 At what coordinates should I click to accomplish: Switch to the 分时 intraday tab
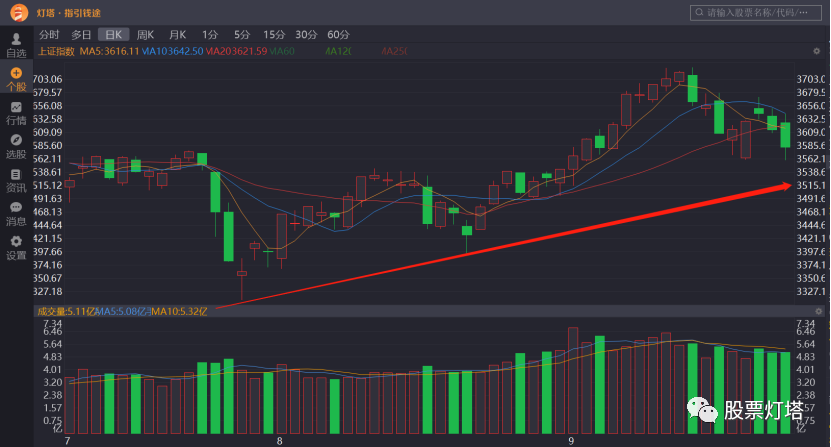(x=49, y=34)
